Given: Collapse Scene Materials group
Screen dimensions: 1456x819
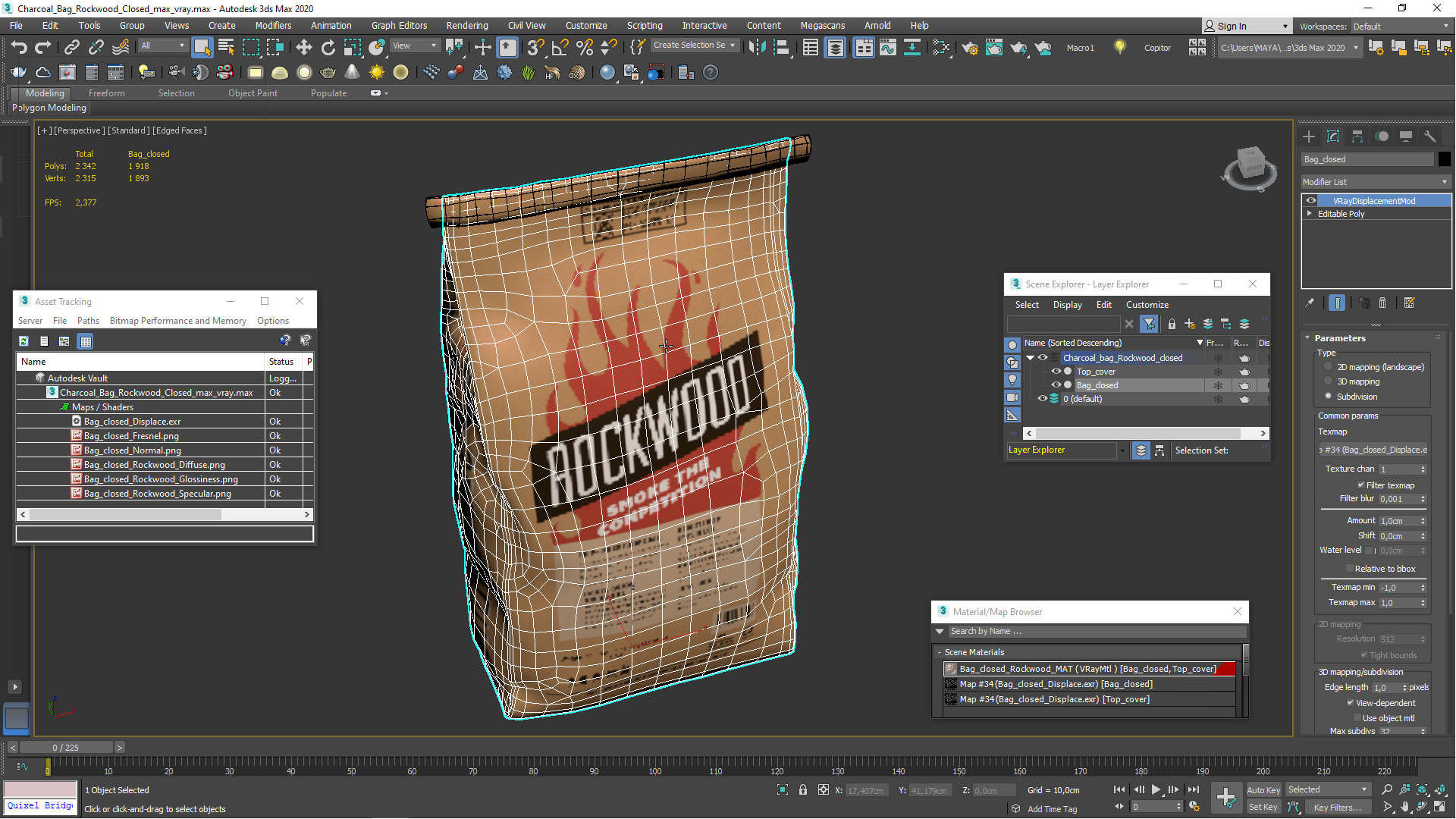Looking at the screenshot, I should coord(940,652).
